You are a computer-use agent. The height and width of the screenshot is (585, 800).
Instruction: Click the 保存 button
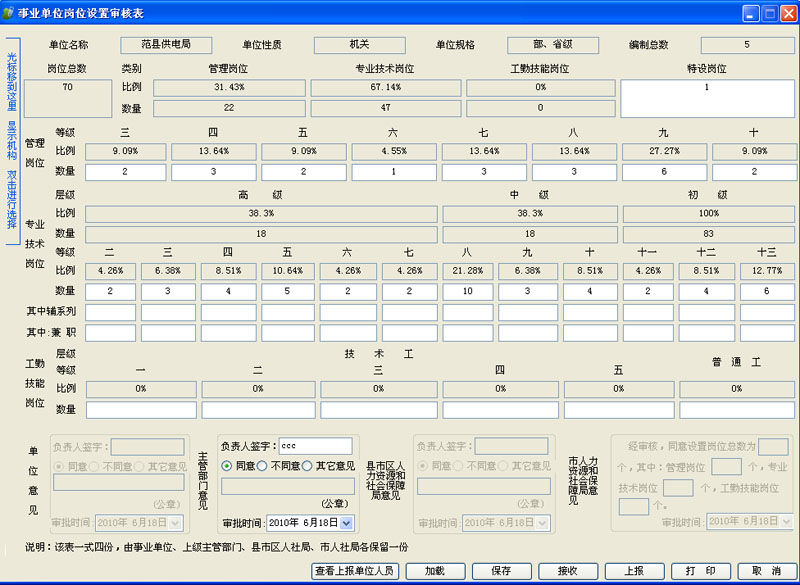coord(502,571)
